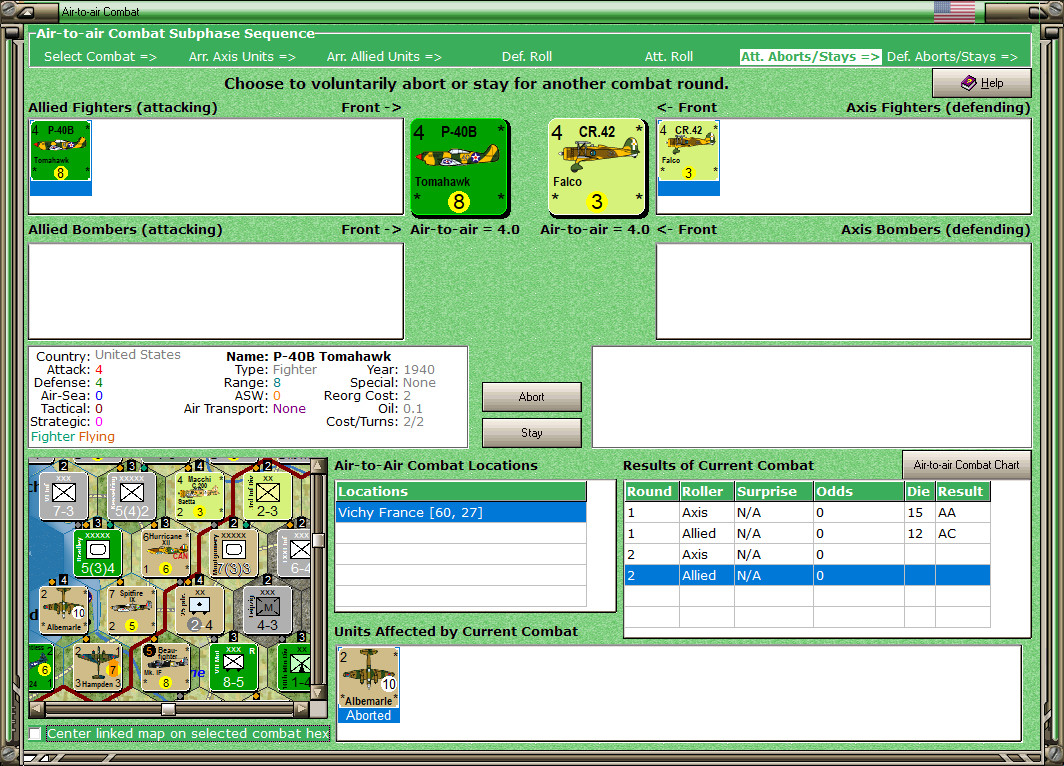This screenshot has width=1064, height=766.
Task: Select the small CR.42 Falco counter in Axis Fighters
Action: (688, 151)
